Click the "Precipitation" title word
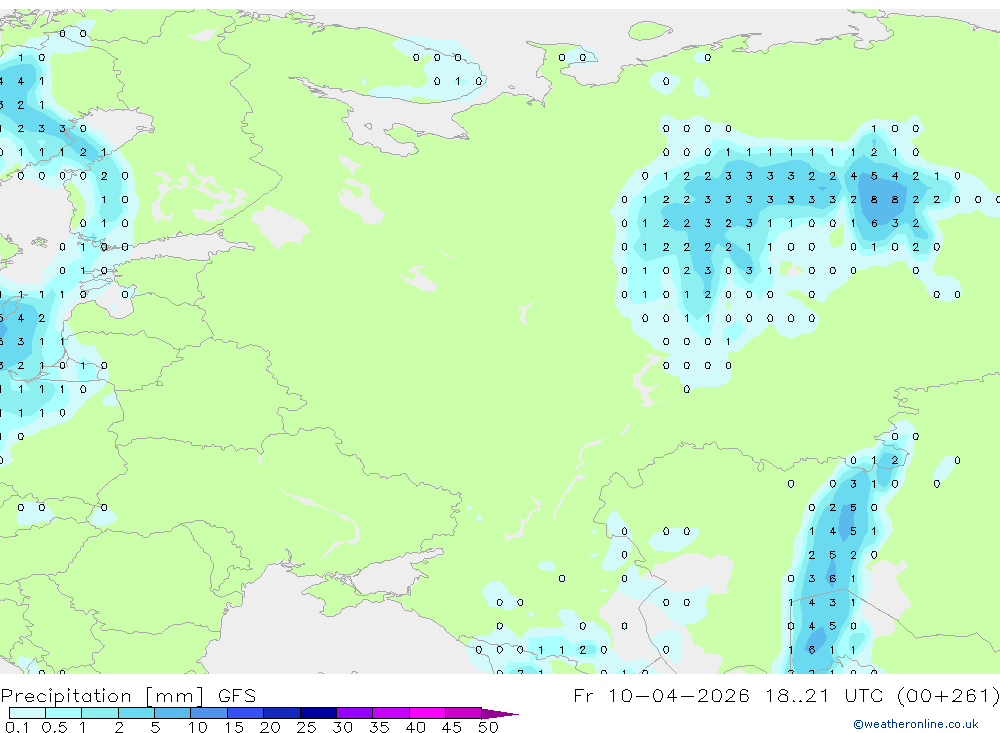 pos(66,696)
